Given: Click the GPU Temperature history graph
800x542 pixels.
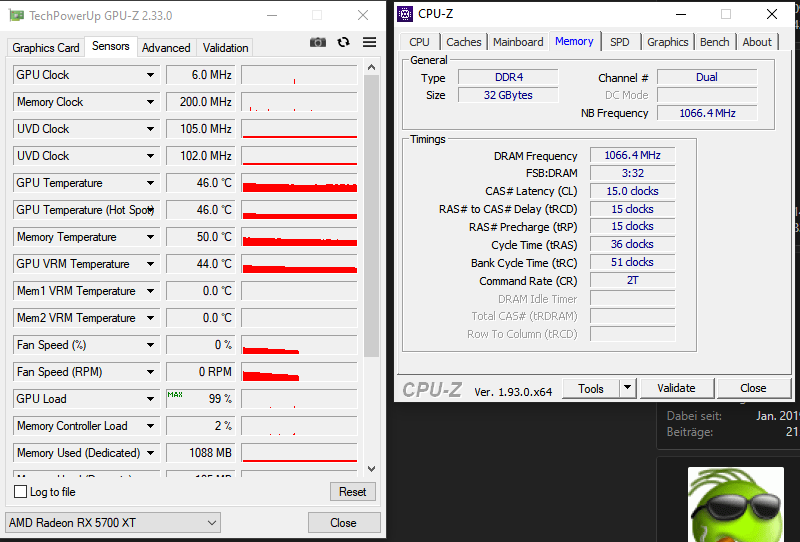Looking at the screenshot, I should pyautogui.click(x=299, y=183).
